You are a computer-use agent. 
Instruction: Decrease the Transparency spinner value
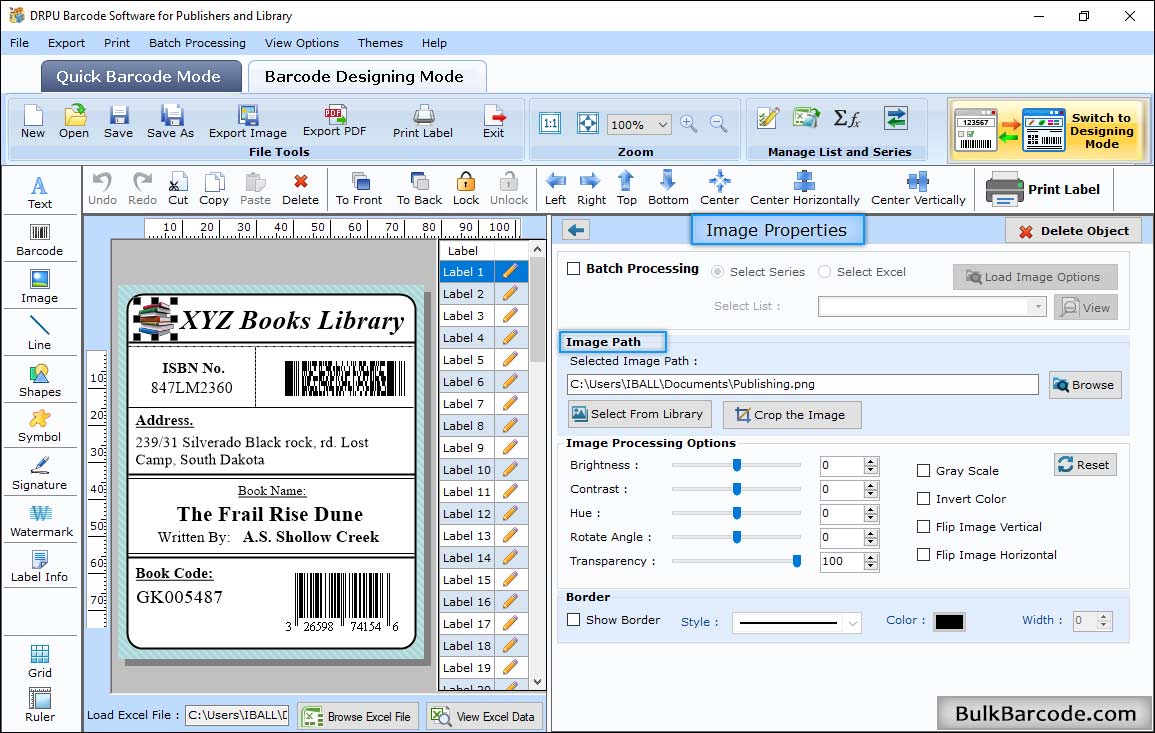tap(871, 566)
